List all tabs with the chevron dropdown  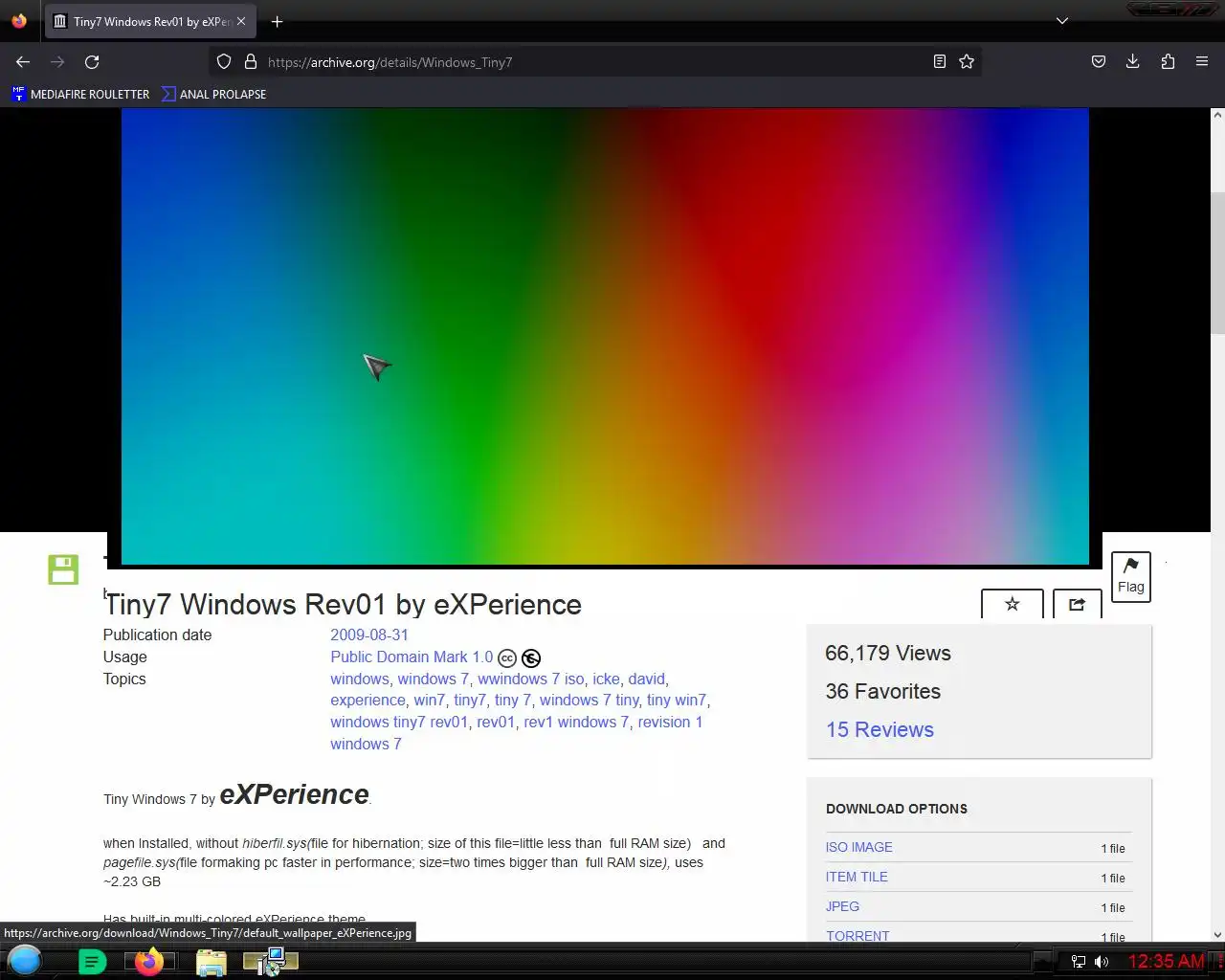click(1061, 21)
